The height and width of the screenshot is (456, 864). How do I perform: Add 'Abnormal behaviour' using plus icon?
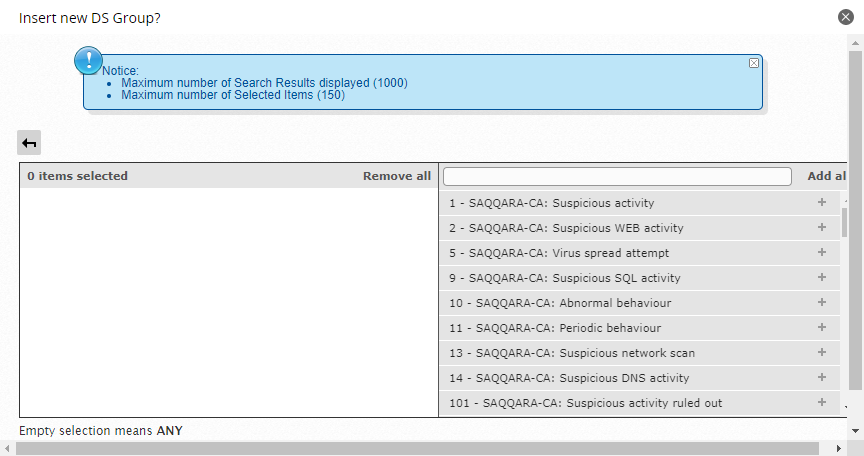click(x=822, y=302)
